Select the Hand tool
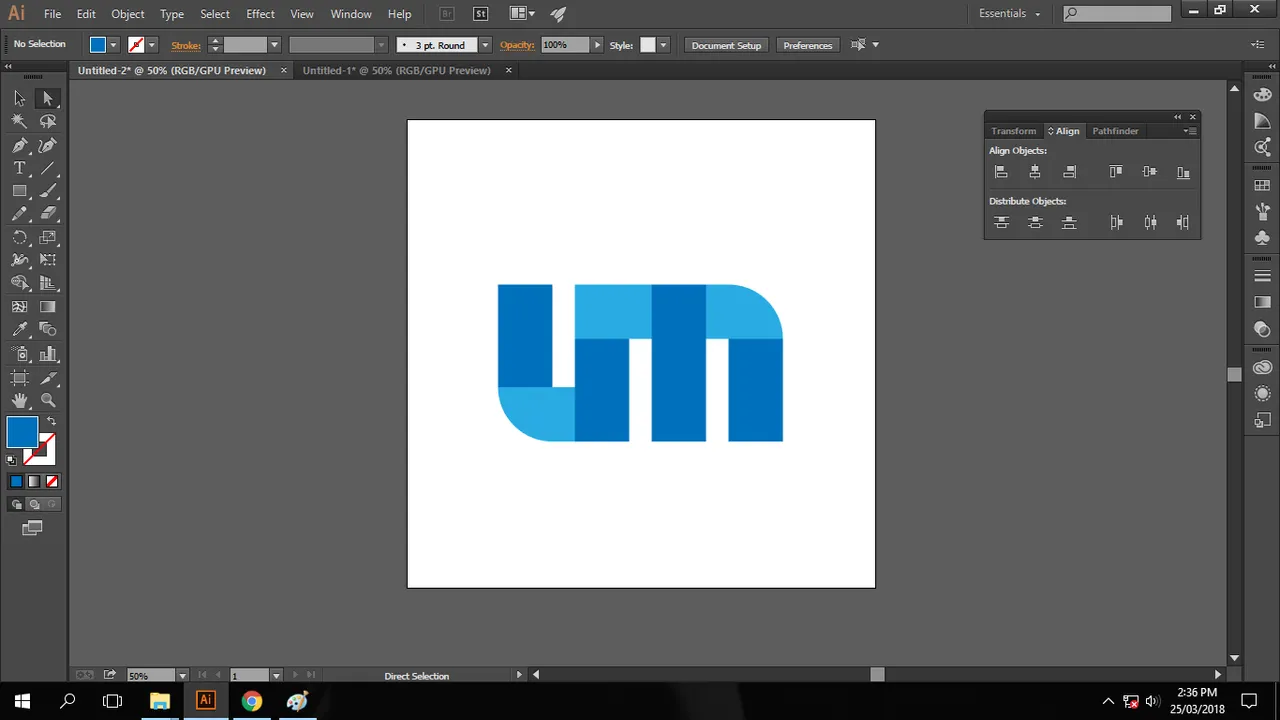 [19, 400]
